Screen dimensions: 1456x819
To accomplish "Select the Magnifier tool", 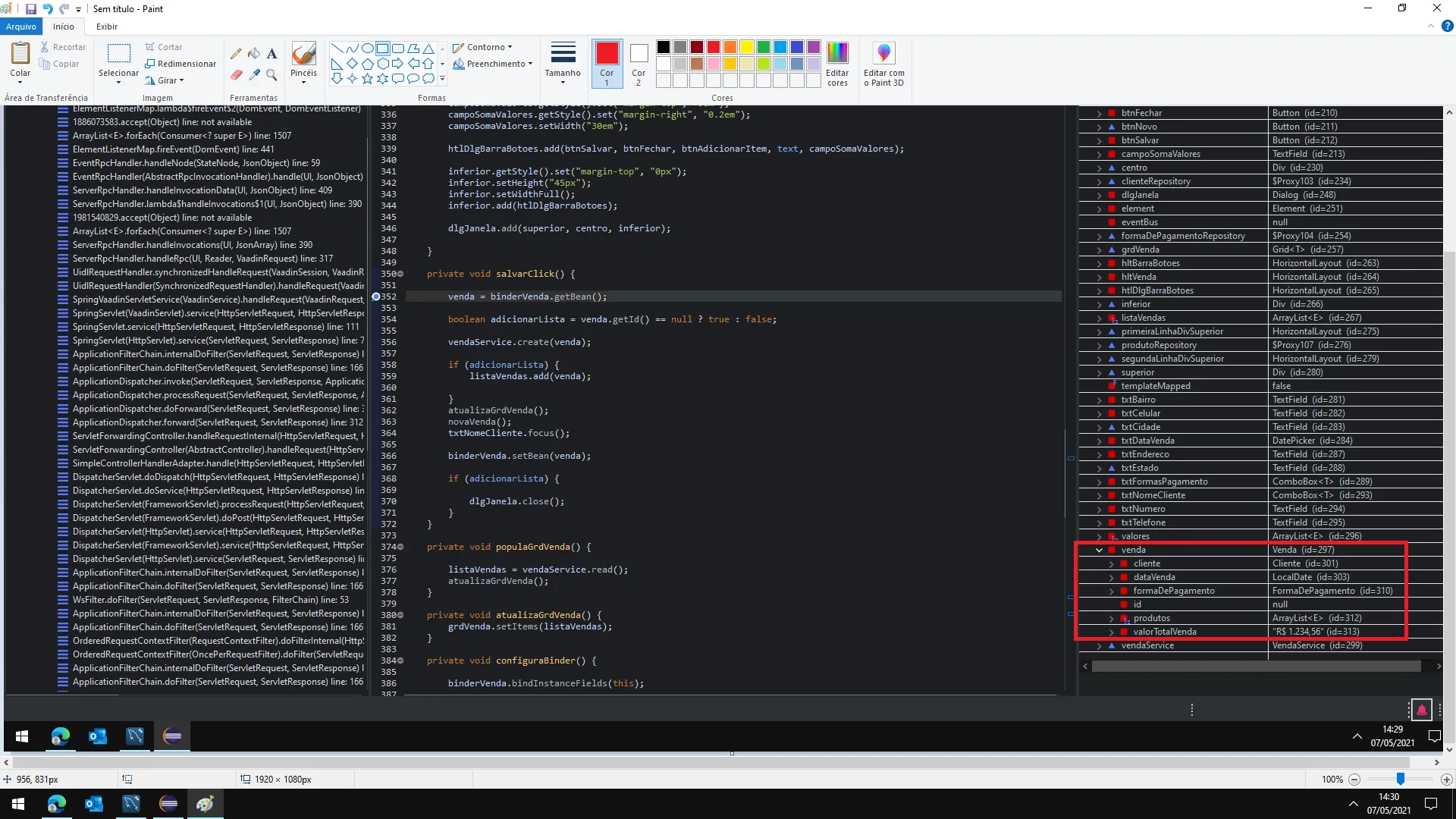I will click(x=271, y=74).
